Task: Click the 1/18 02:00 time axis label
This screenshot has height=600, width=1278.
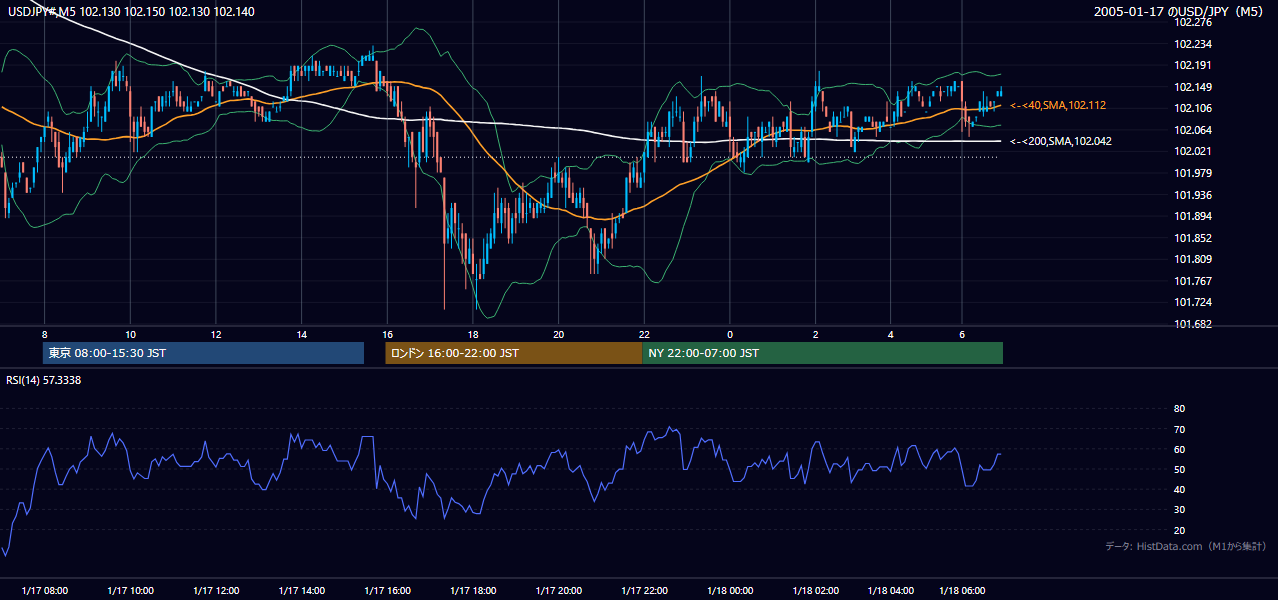Action: 816,591
